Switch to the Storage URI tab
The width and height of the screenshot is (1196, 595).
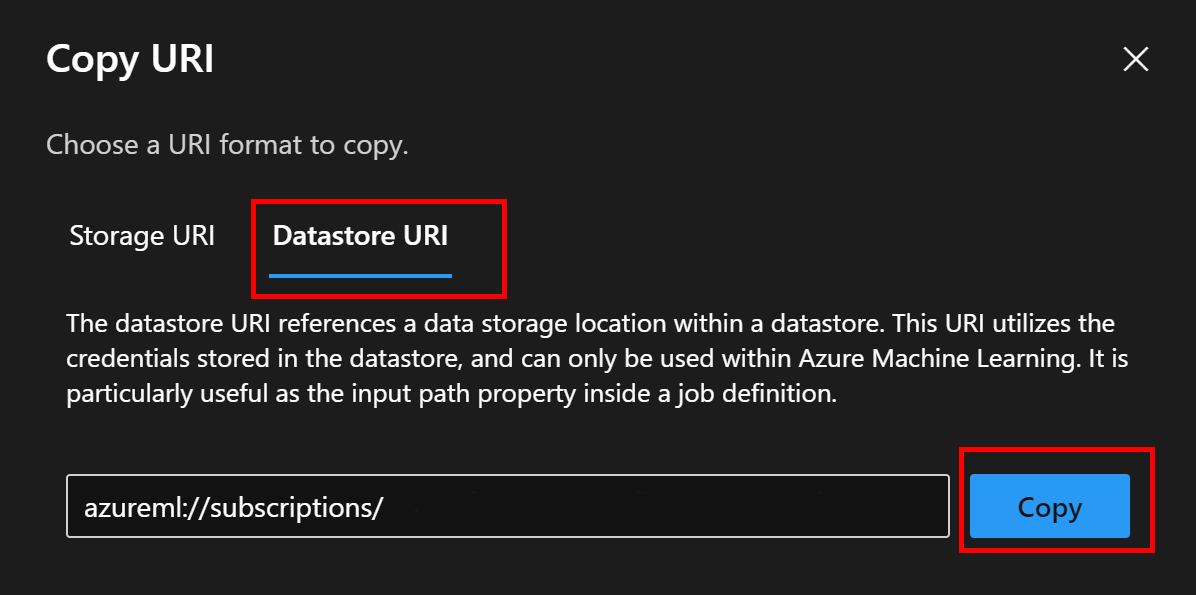(x=142, y=236)
